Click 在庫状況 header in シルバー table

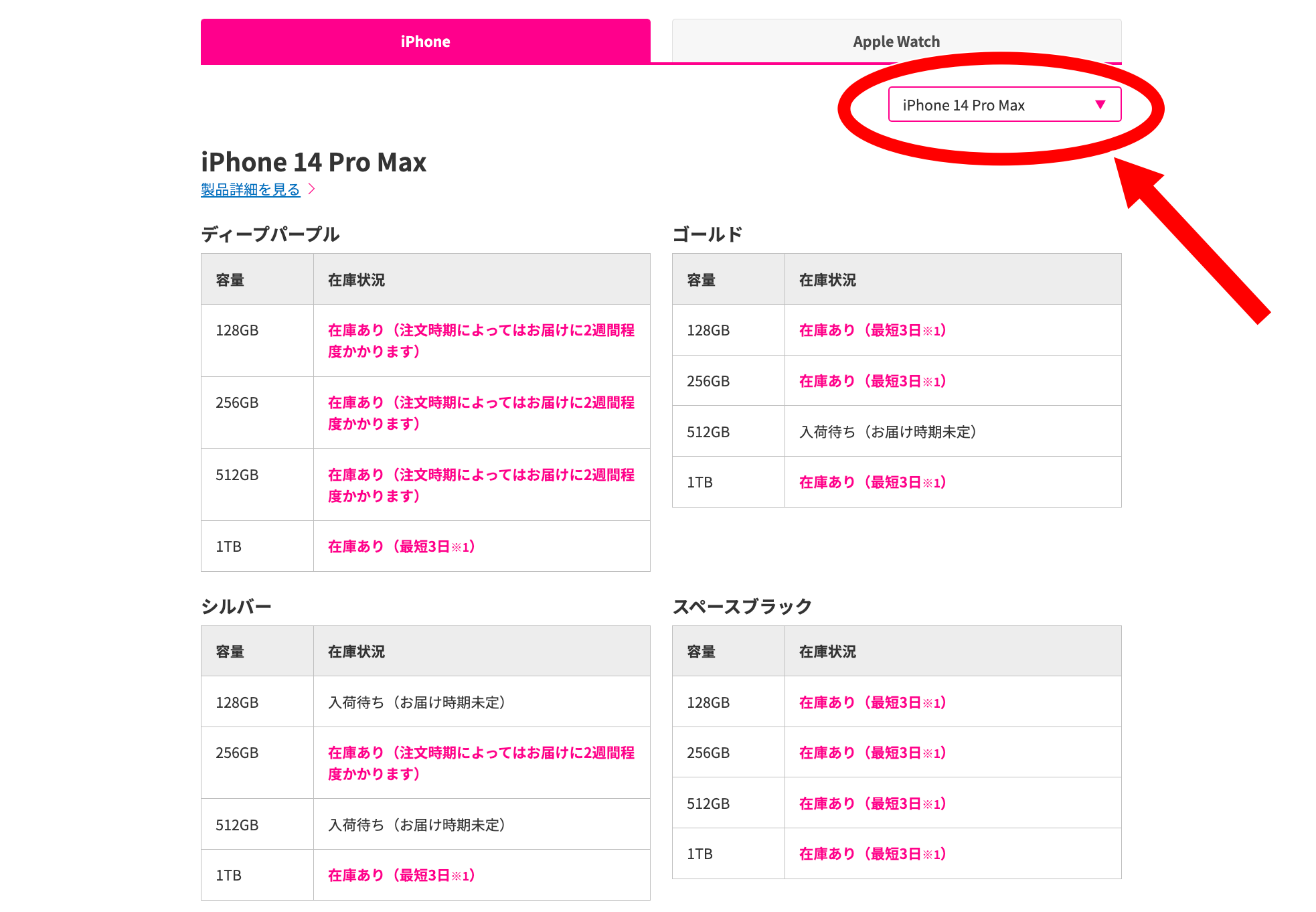(482, 652)
